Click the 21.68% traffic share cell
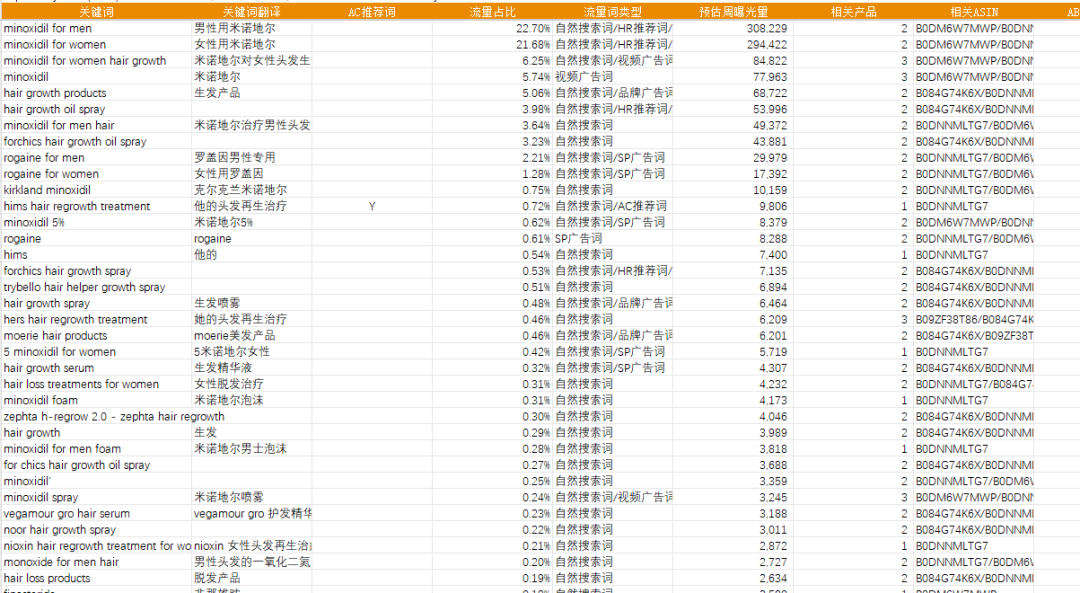 [x=492, y=44]
